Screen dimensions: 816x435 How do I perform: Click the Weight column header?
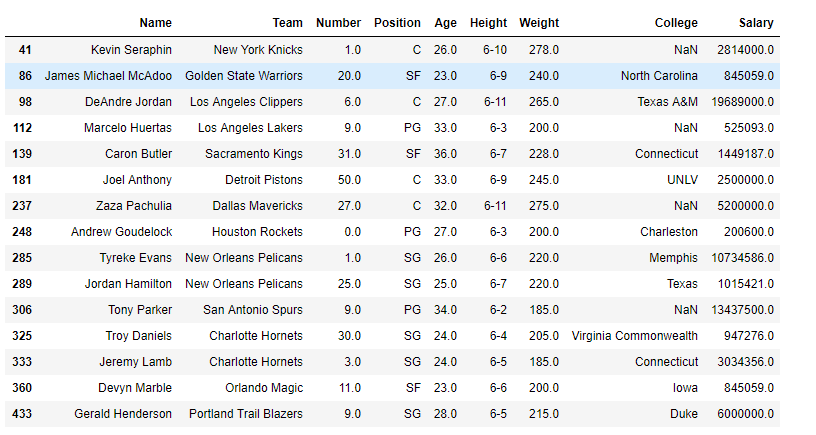click(539, 23)
